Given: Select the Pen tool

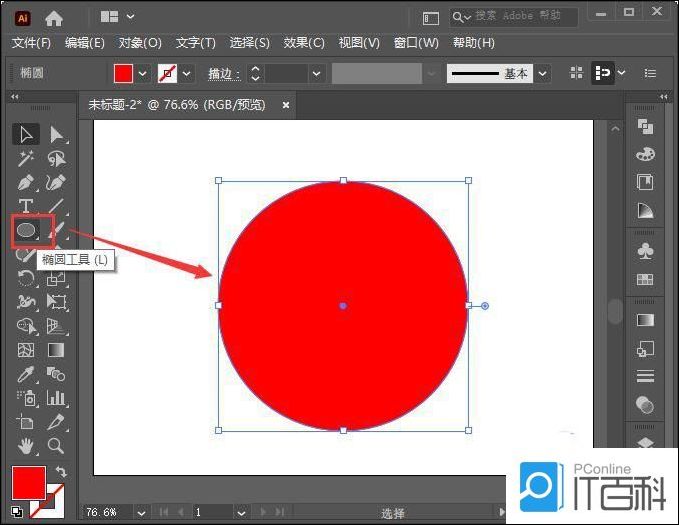Looking at the screenshot, I should pyautogui.click(x=26, y=182).
